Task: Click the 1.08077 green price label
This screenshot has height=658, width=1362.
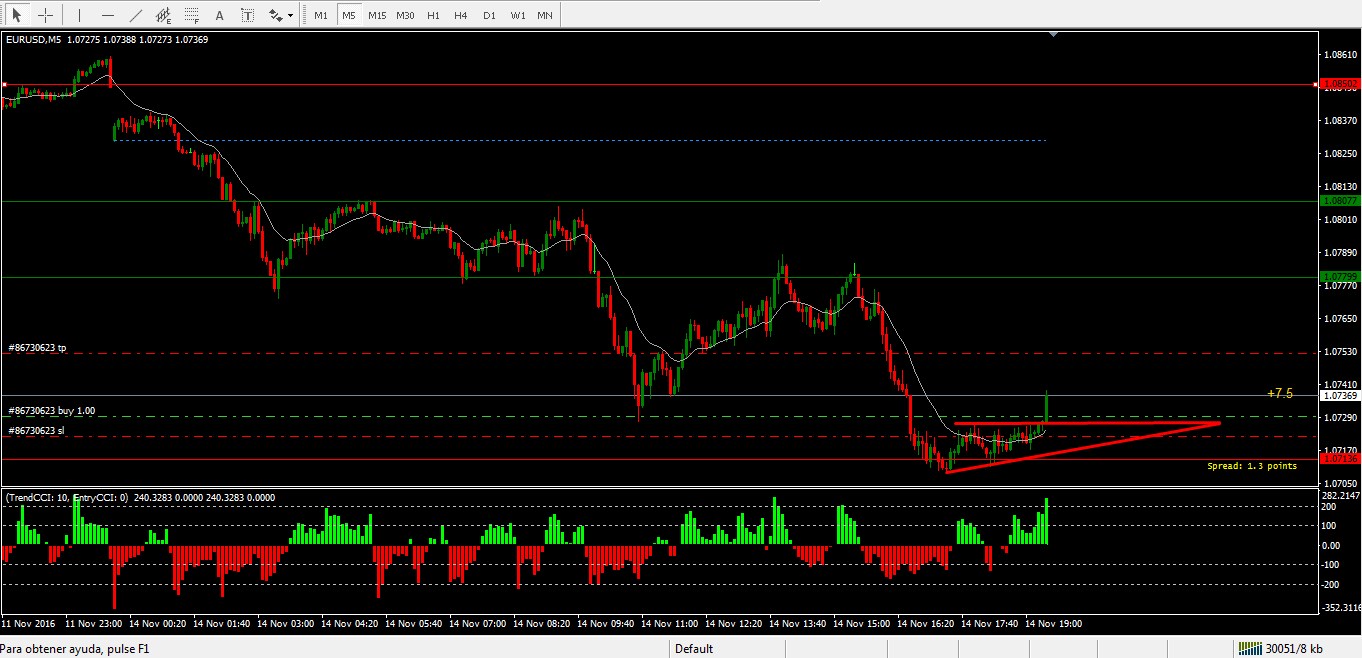Action: click(x=1339, y=200)
